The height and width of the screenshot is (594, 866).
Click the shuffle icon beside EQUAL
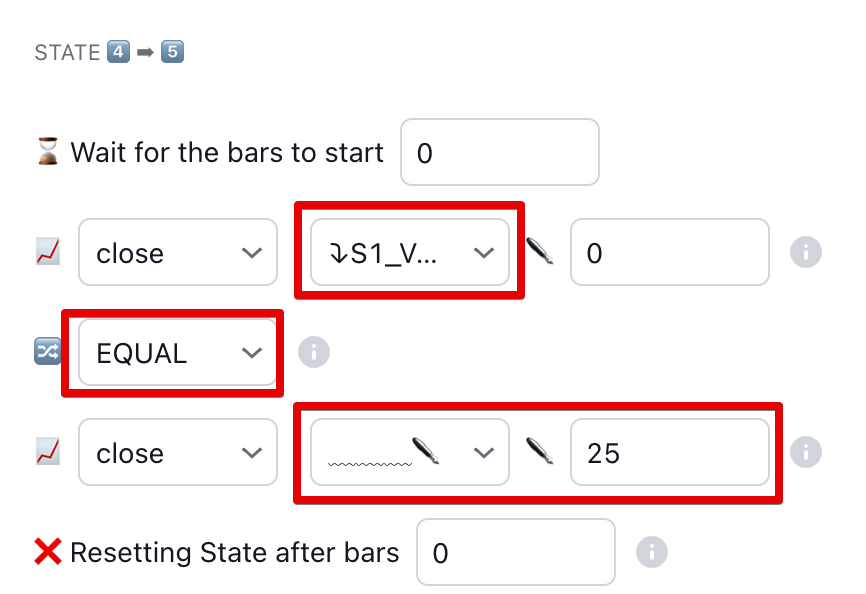coord(47,352)
